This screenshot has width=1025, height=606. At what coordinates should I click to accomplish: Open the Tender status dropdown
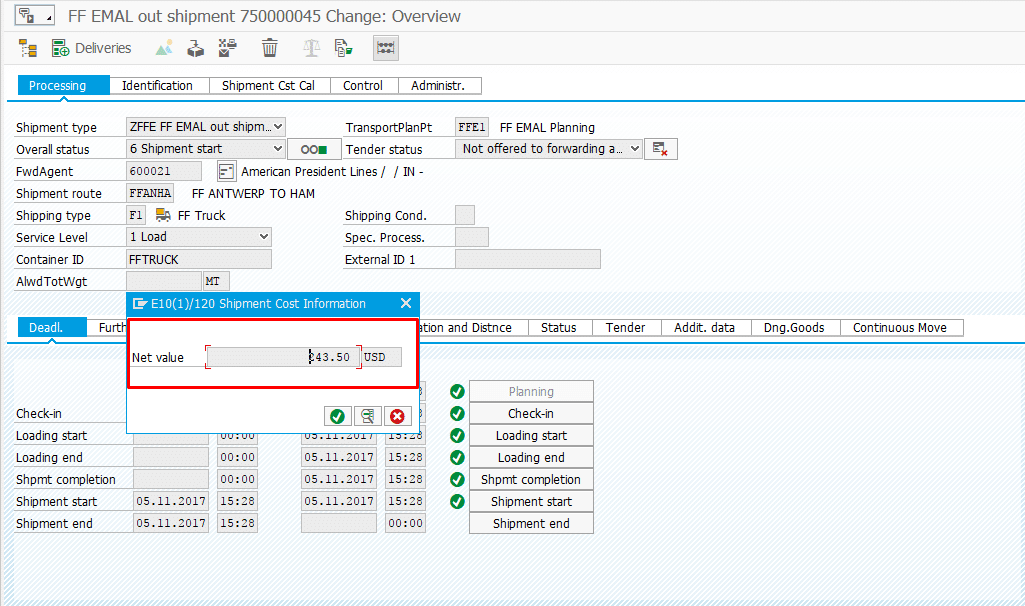coord(633,149)
